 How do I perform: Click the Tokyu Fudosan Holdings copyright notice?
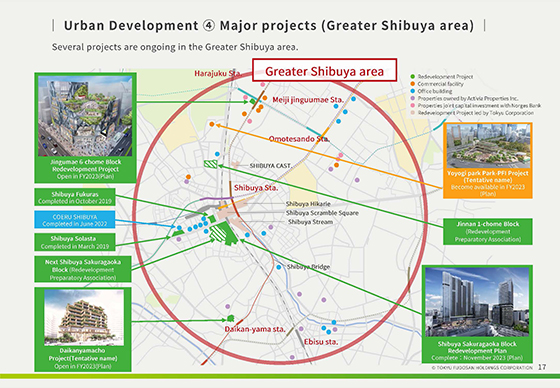pyautogui.click(x=482, y=367)
